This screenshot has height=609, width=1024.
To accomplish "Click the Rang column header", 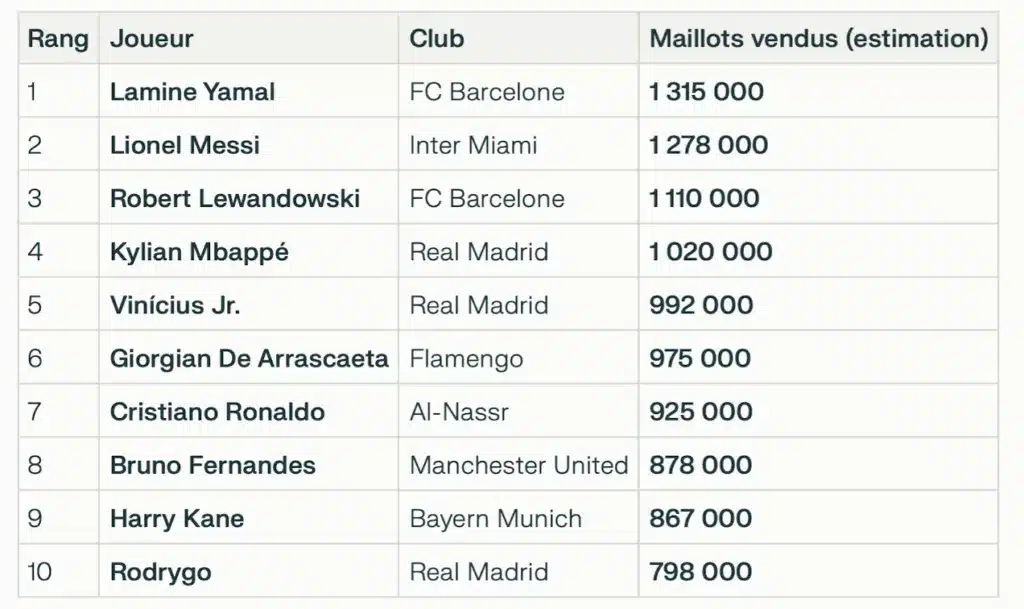I will click(x=58, y=39).
